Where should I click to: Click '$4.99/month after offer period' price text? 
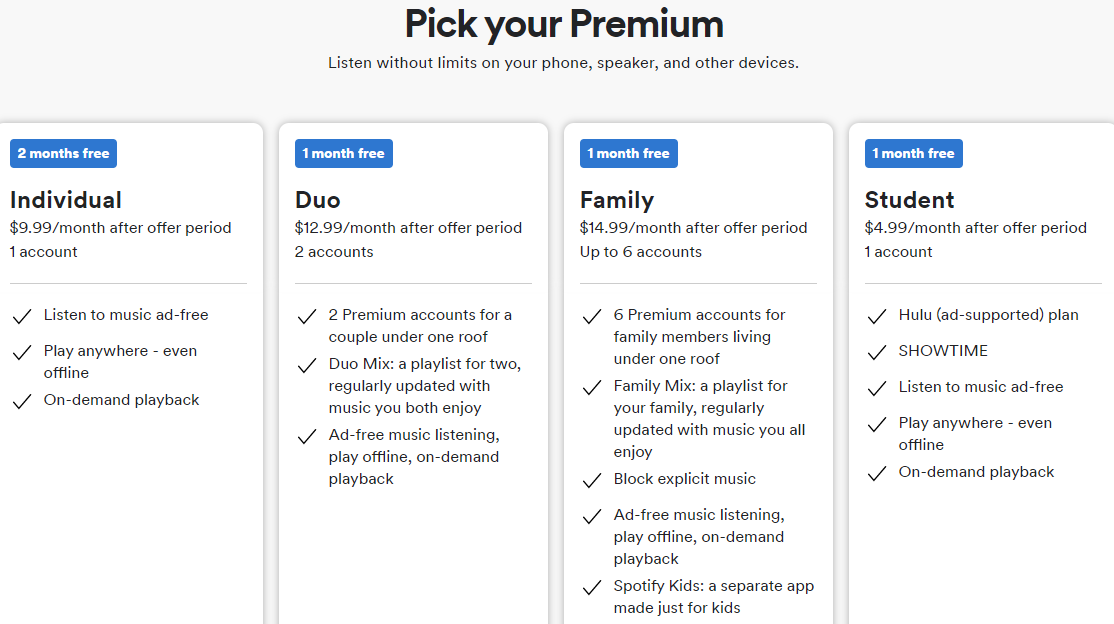[x=975, y=228]
